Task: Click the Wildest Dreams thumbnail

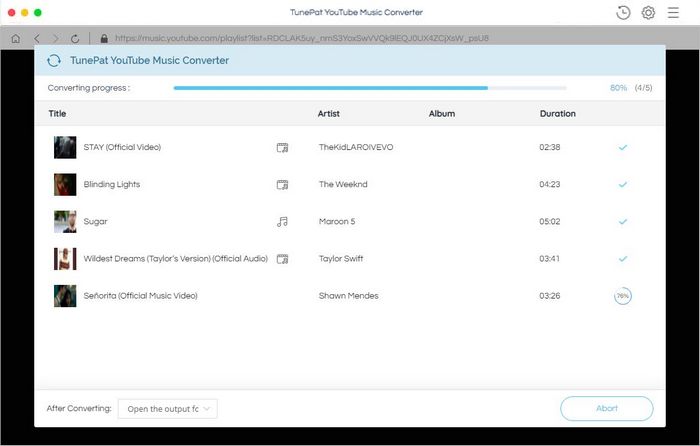Action: (x=65, y=258)
